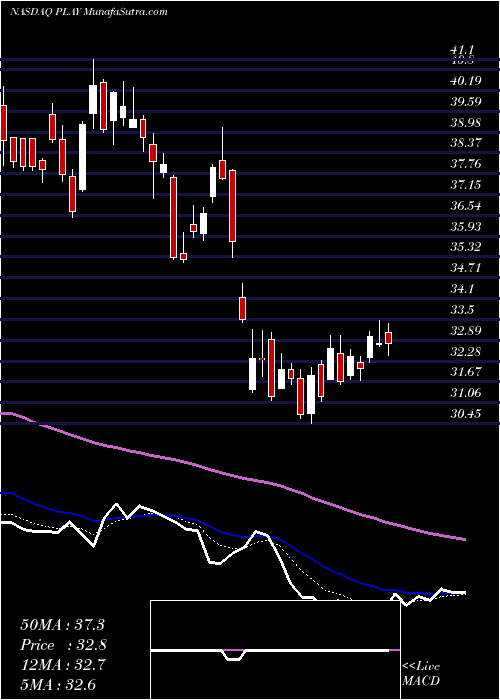500x700 pixels.
Task: Select the 40.19 price level label
Action: (x=466, y=81)
